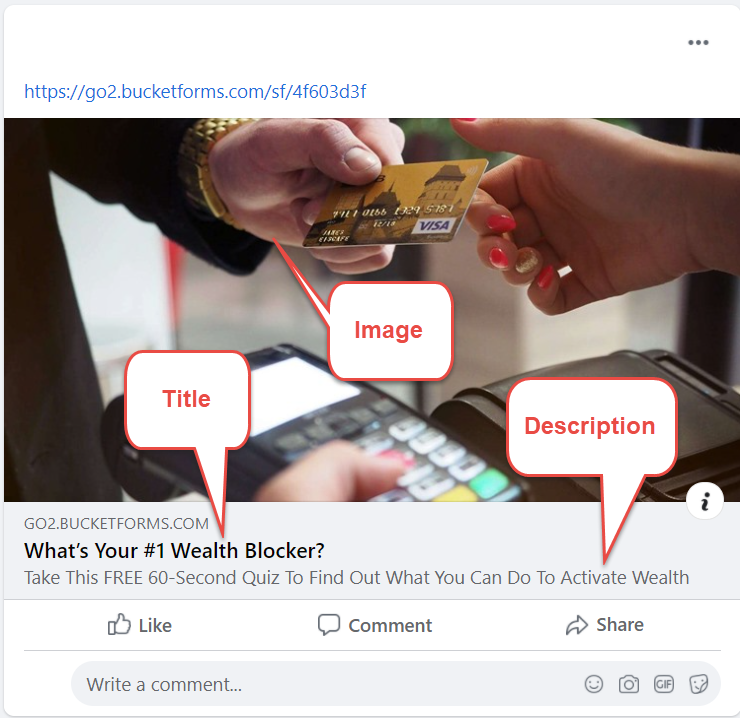This screenshot has height=718, width=740.
Task: Click the Visa card in the preview image
Action: pos(395,203)
